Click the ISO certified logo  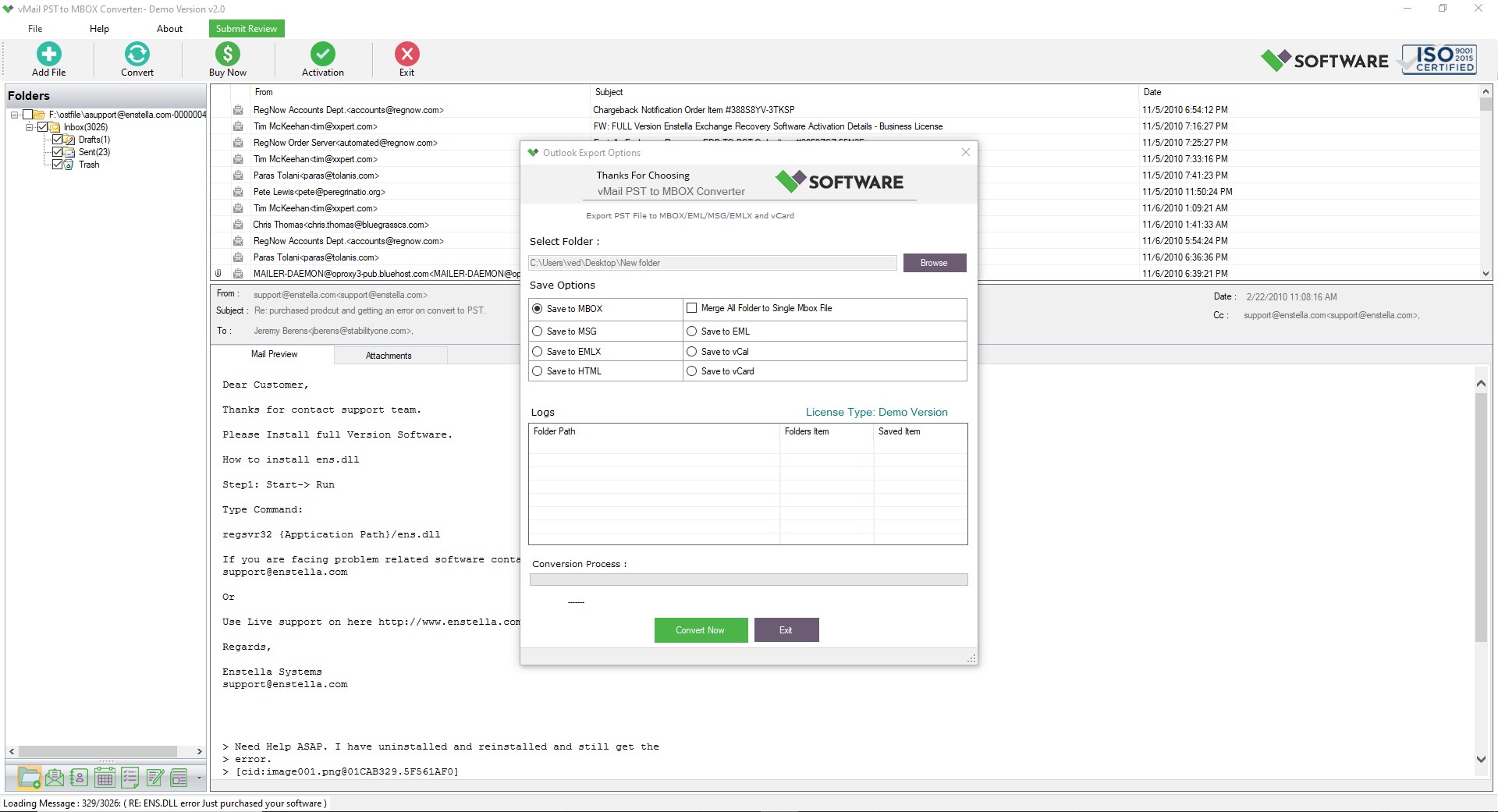(1439, 59)
